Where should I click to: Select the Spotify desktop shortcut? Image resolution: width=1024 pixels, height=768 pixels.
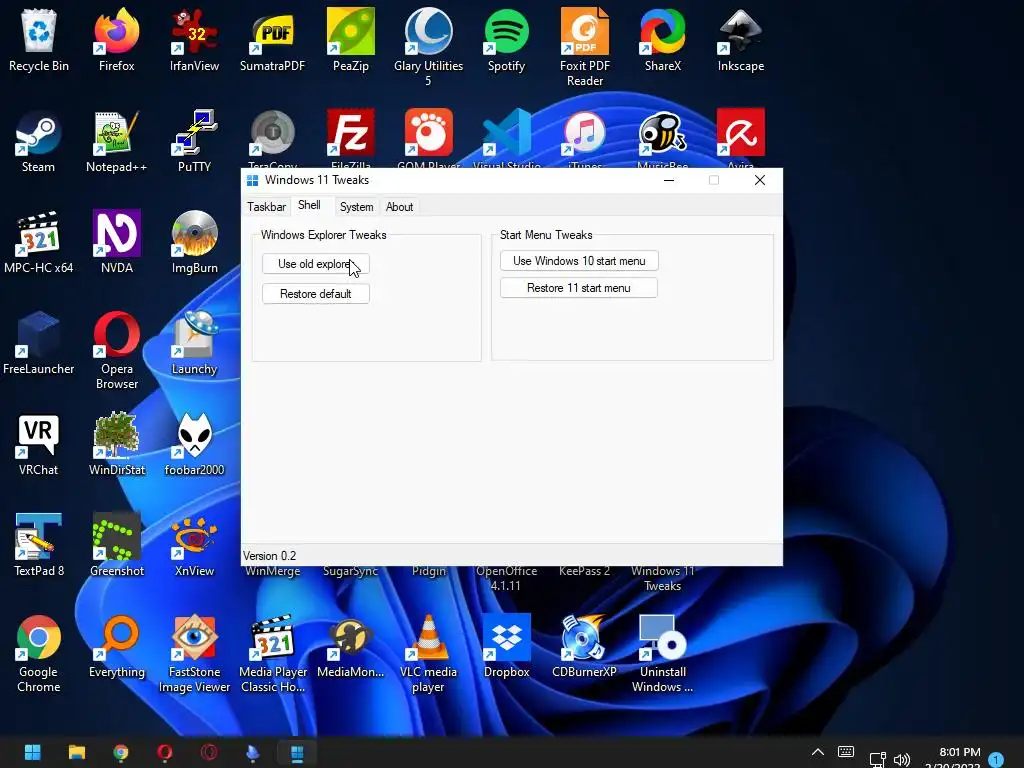tap(506, 40)
